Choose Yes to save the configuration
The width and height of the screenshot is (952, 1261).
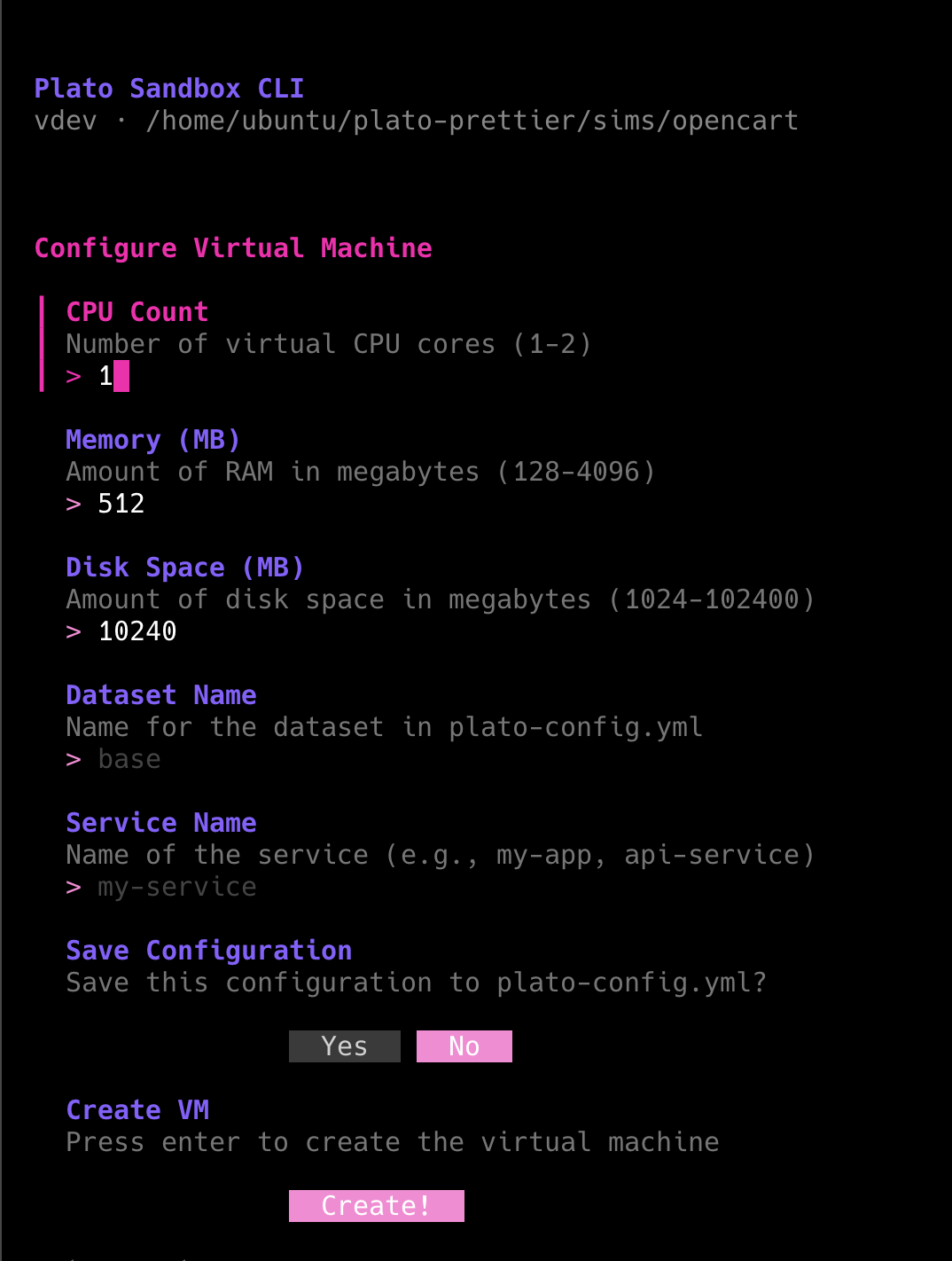[345, 1046]
